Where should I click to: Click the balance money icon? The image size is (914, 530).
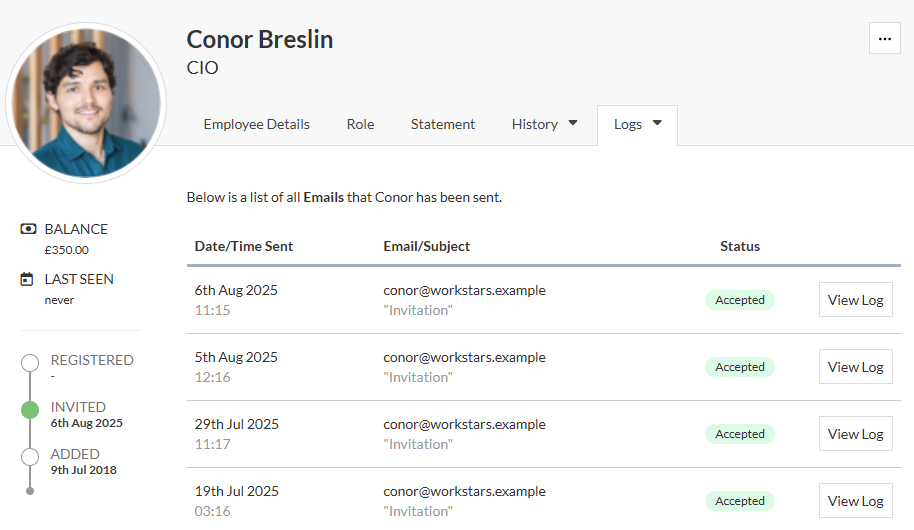[28, 229]
